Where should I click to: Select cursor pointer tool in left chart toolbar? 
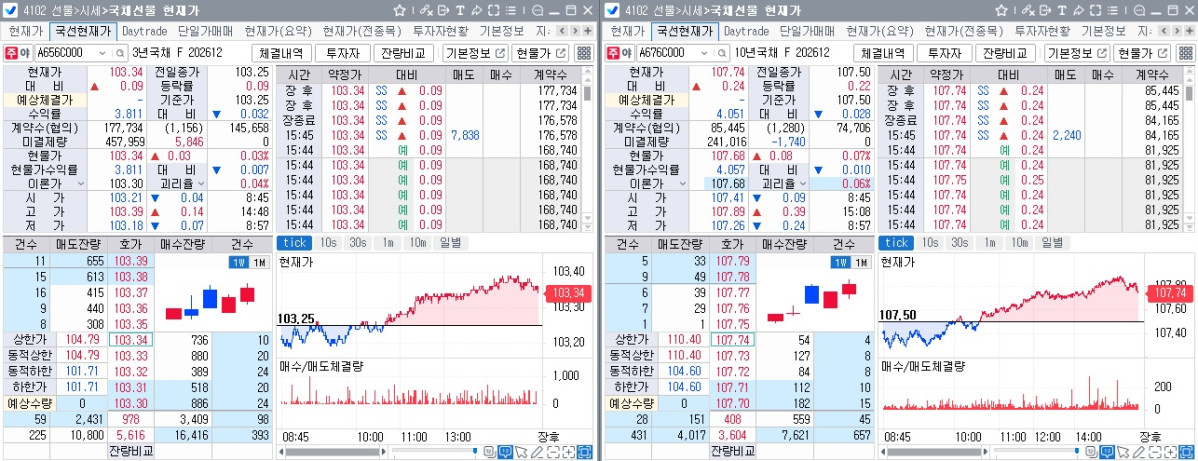point(521,452)
